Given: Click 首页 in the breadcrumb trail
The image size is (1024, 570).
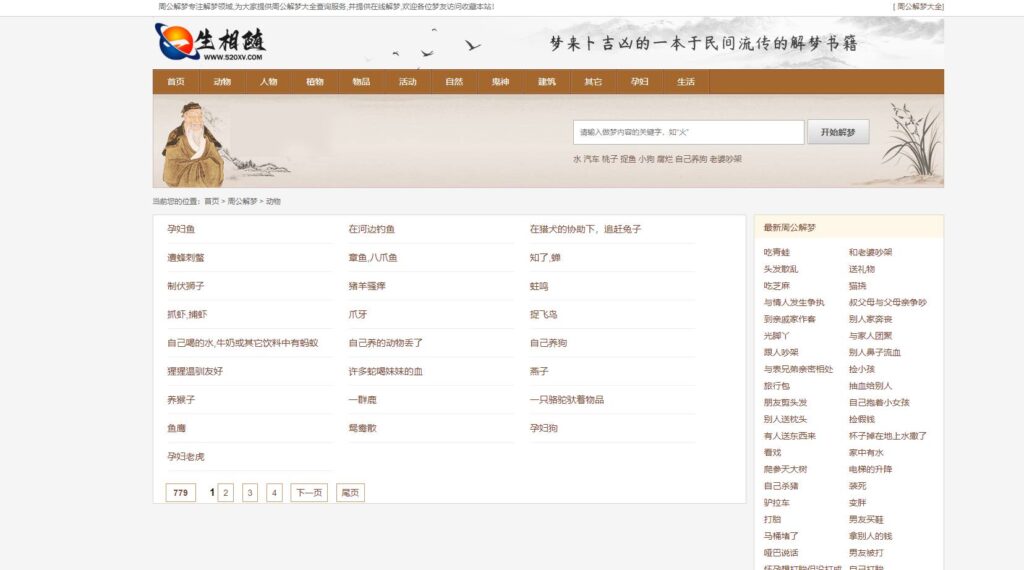Looking at the screenshot, I should 212,201.
